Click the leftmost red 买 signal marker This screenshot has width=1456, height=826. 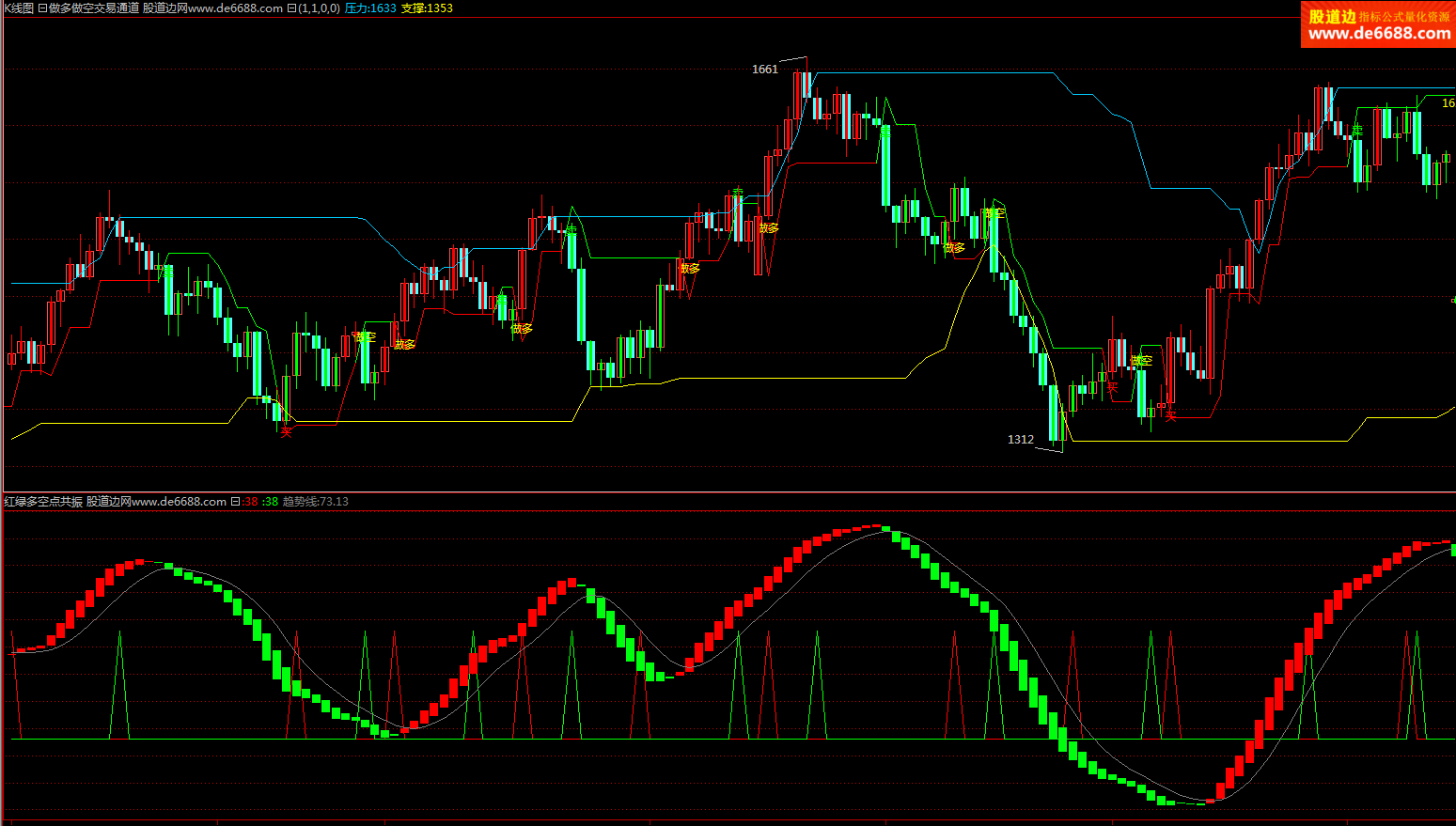286,432
